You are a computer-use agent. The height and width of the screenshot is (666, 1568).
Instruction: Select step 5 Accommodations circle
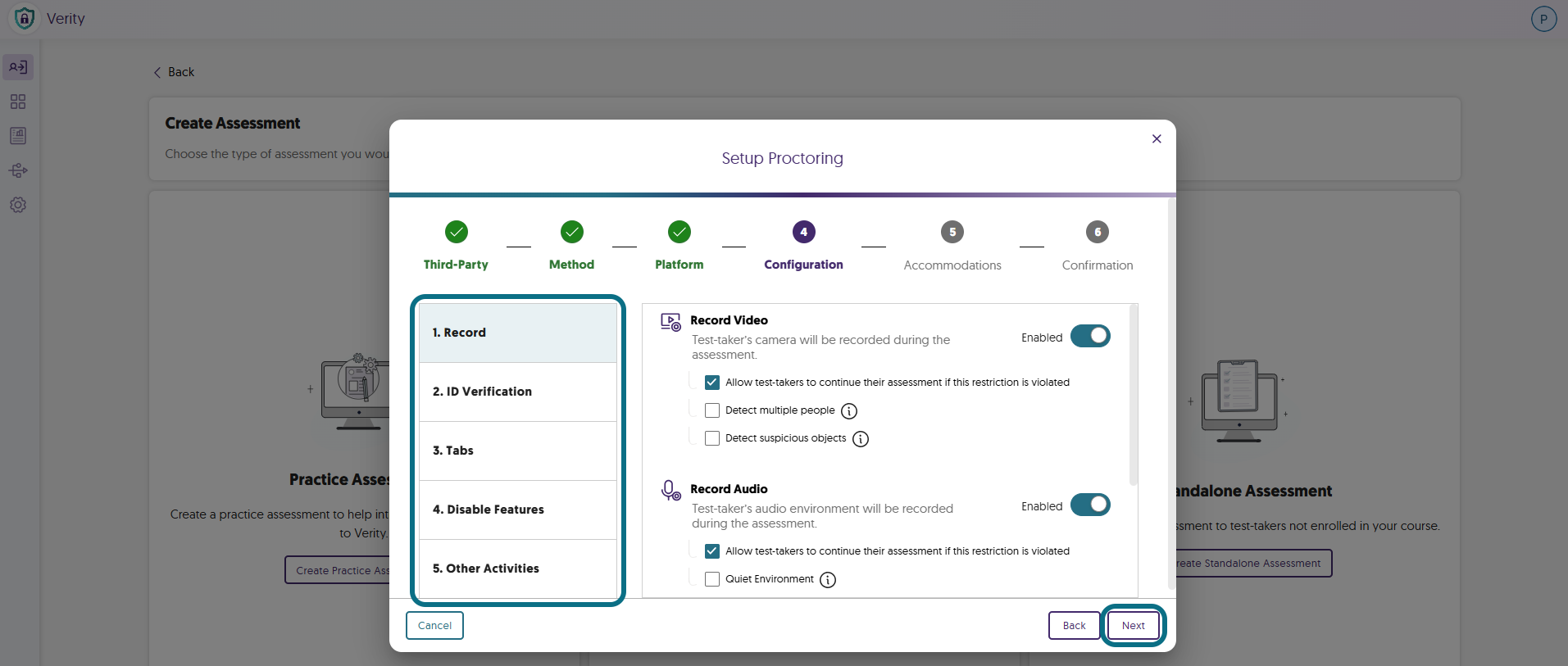pos(952,232)
